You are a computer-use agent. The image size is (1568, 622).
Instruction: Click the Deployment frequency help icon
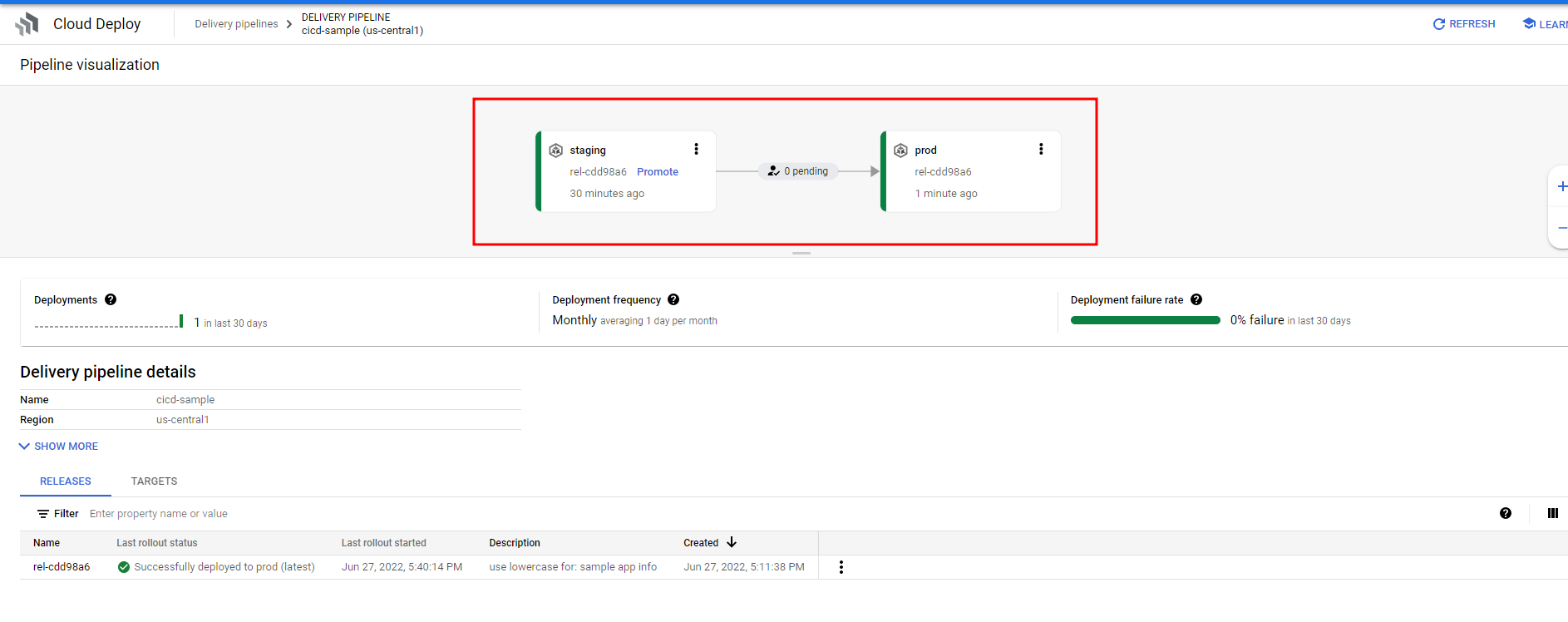click(x=673, y=299)
